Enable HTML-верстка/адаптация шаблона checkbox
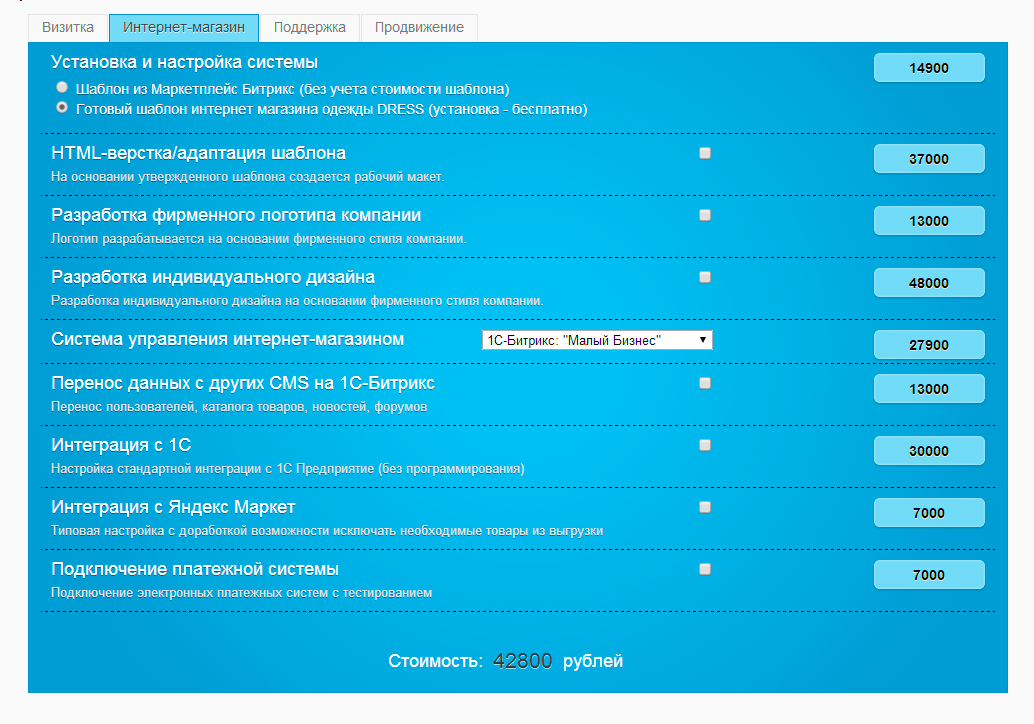Screen dimensions: 1034x724 click(705, 153)
